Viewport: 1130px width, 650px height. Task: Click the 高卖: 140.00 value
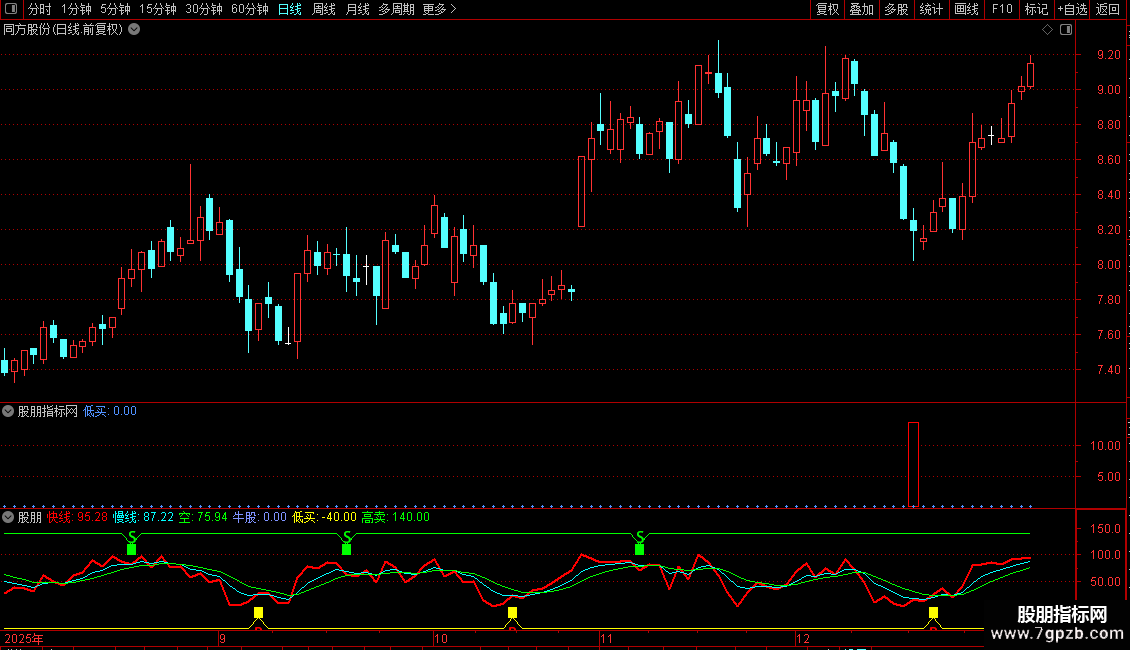(x=396, y=517)
